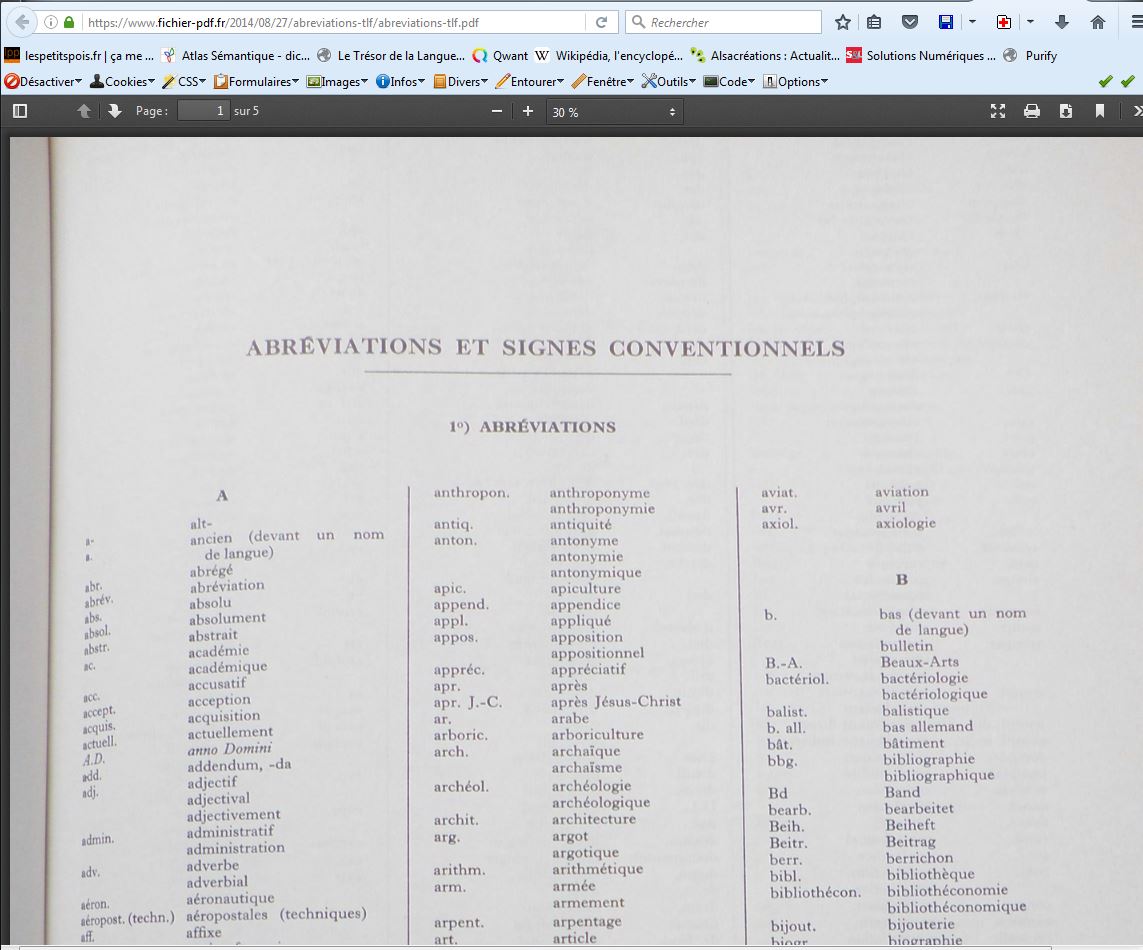This screenshot has height=950, width=1143.
Task: Open the Divers dropdown menu
Action: [461, 82]
